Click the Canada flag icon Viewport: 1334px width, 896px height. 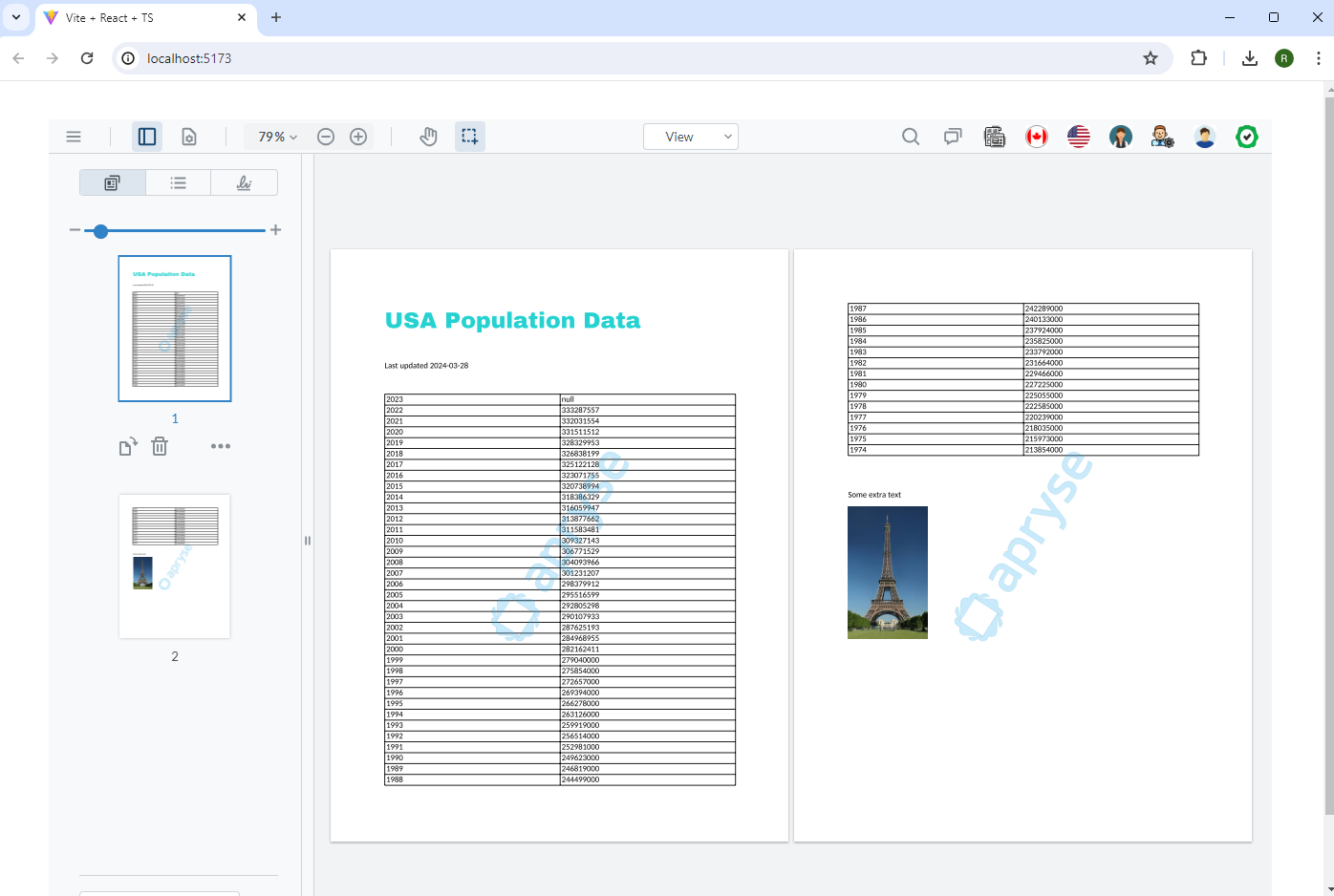coord(1037,137)
